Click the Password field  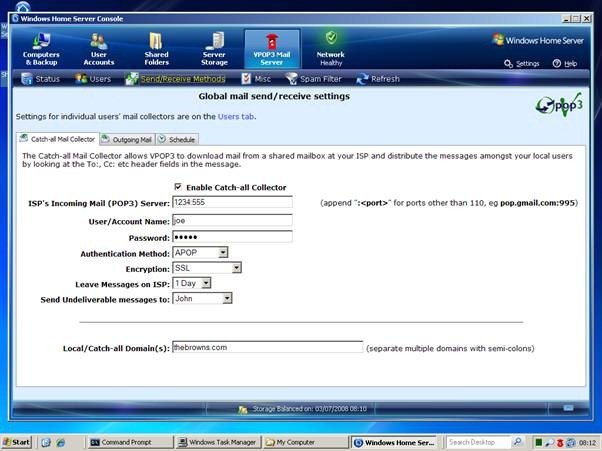coord(232,237)
